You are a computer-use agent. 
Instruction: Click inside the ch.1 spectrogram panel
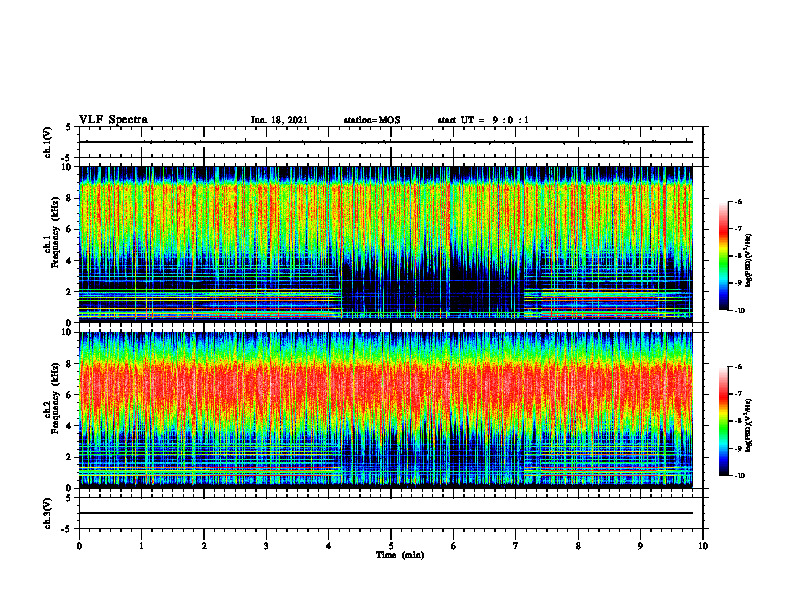(385, 244)
